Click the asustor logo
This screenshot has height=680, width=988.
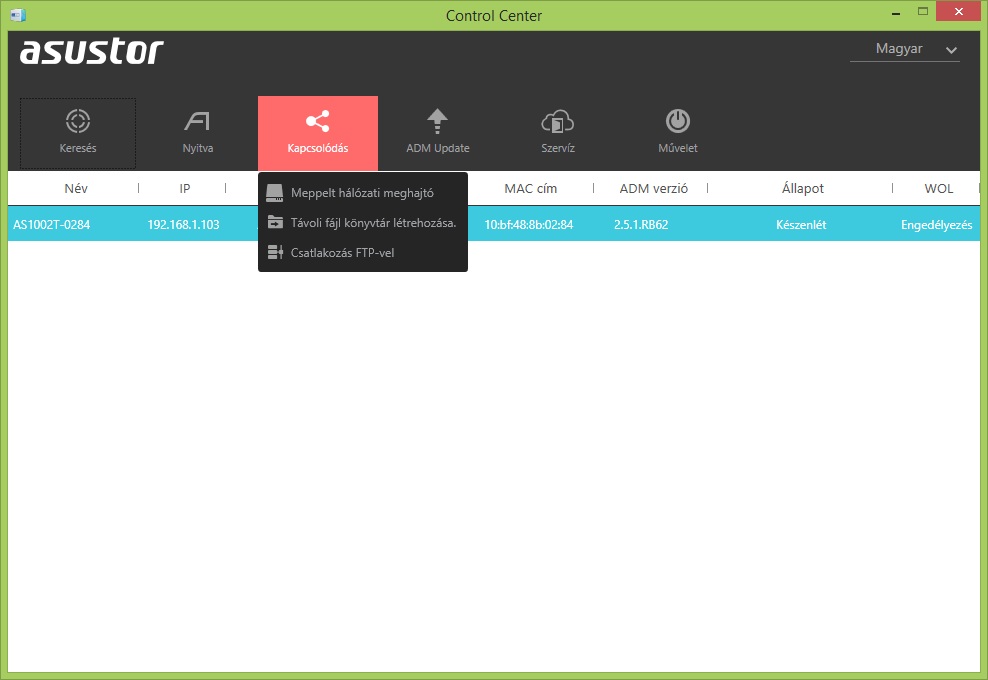click(x=92, y=52)
